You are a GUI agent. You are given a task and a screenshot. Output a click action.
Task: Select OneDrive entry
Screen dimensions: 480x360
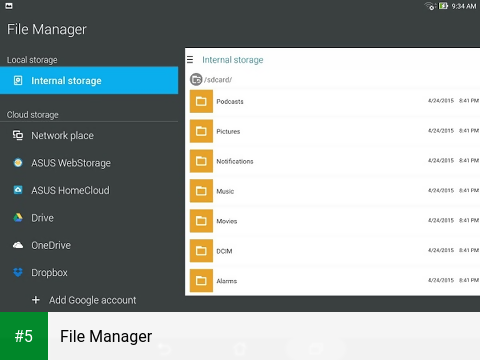click(x=89, y=245)
